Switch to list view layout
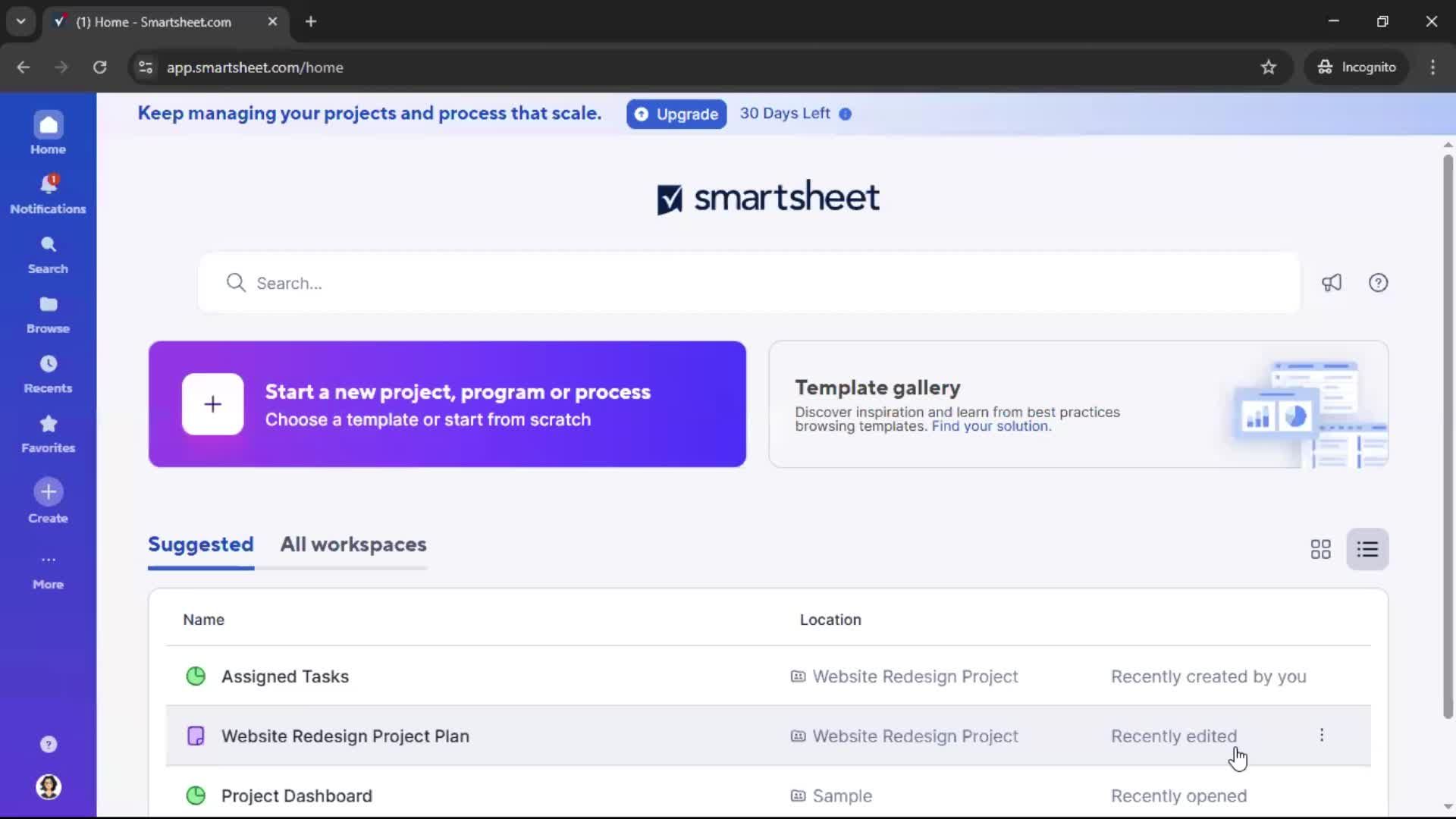Image resolution: width=1456 pixels, height=819 pixels. [1367, 549]
